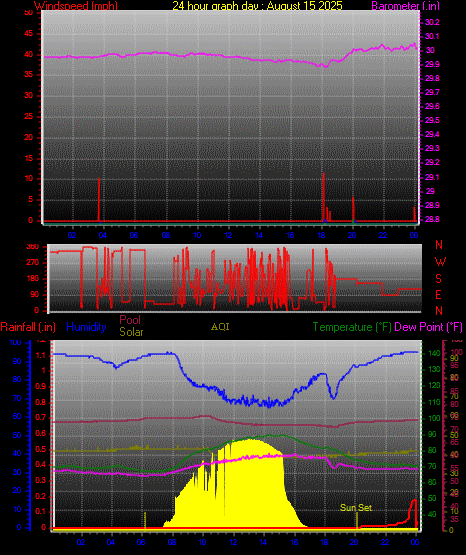Click the red rainfall peak near midnight

pos(414,513)
